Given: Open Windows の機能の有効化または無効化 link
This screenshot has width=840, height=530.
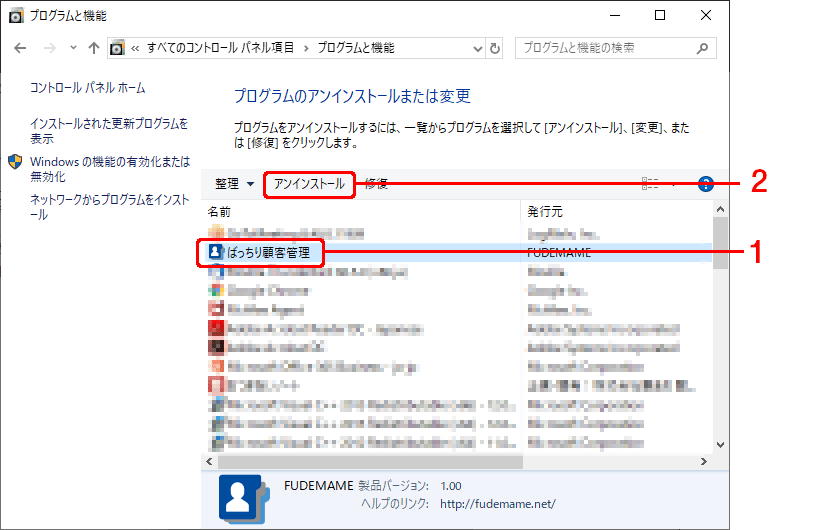Looking at the screenshot, I should [x=110, y=169].
